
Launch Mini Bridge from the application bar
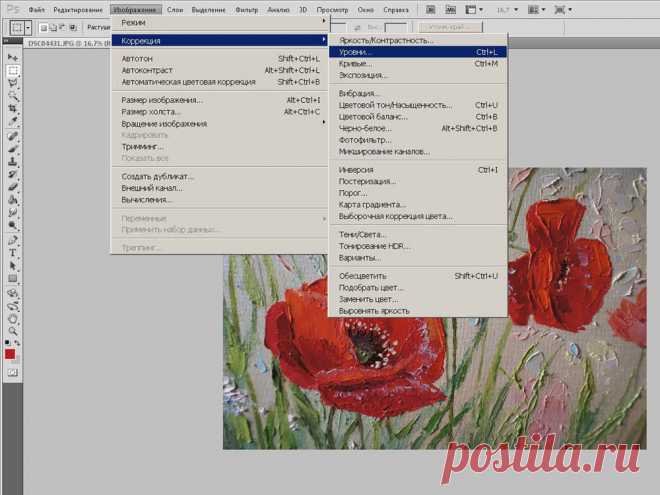450,9
